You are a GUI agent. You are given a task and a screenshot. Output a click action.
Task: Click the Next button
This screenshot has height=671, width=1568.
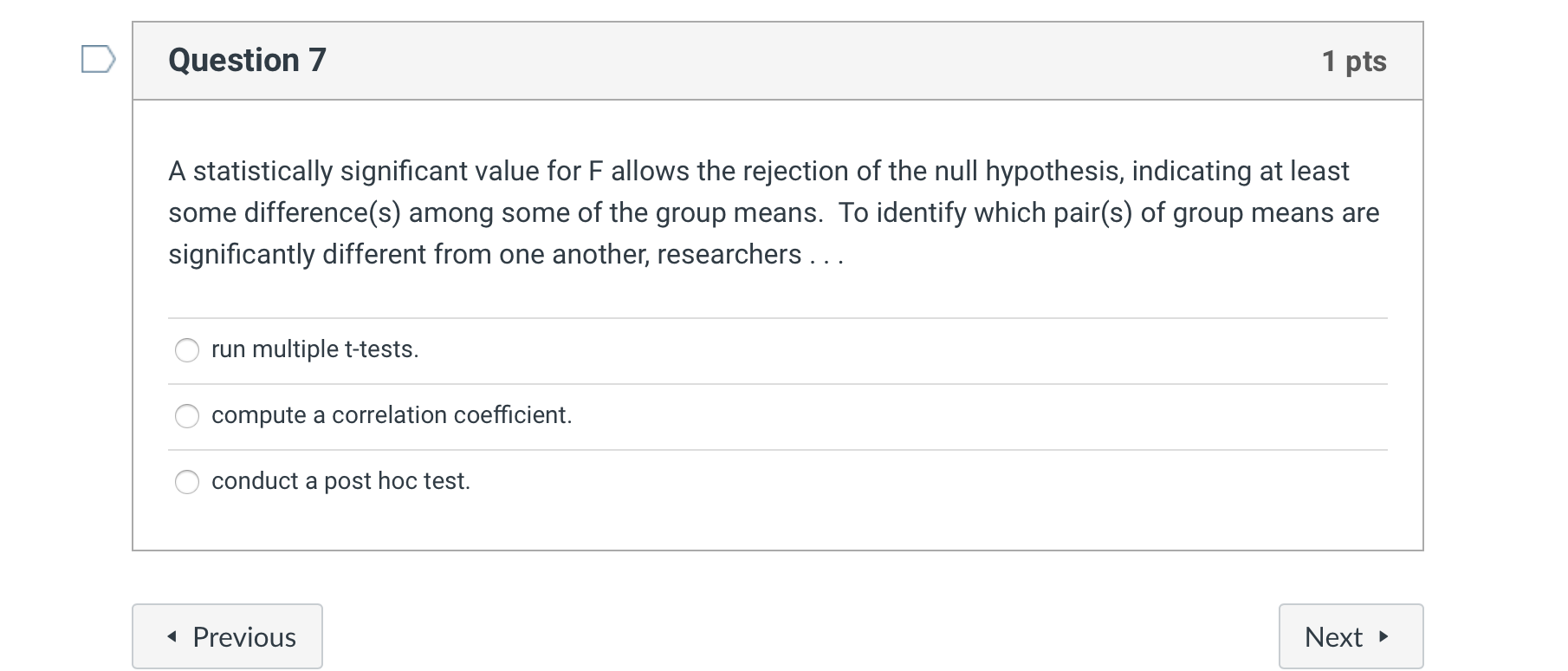[1350, 636]
